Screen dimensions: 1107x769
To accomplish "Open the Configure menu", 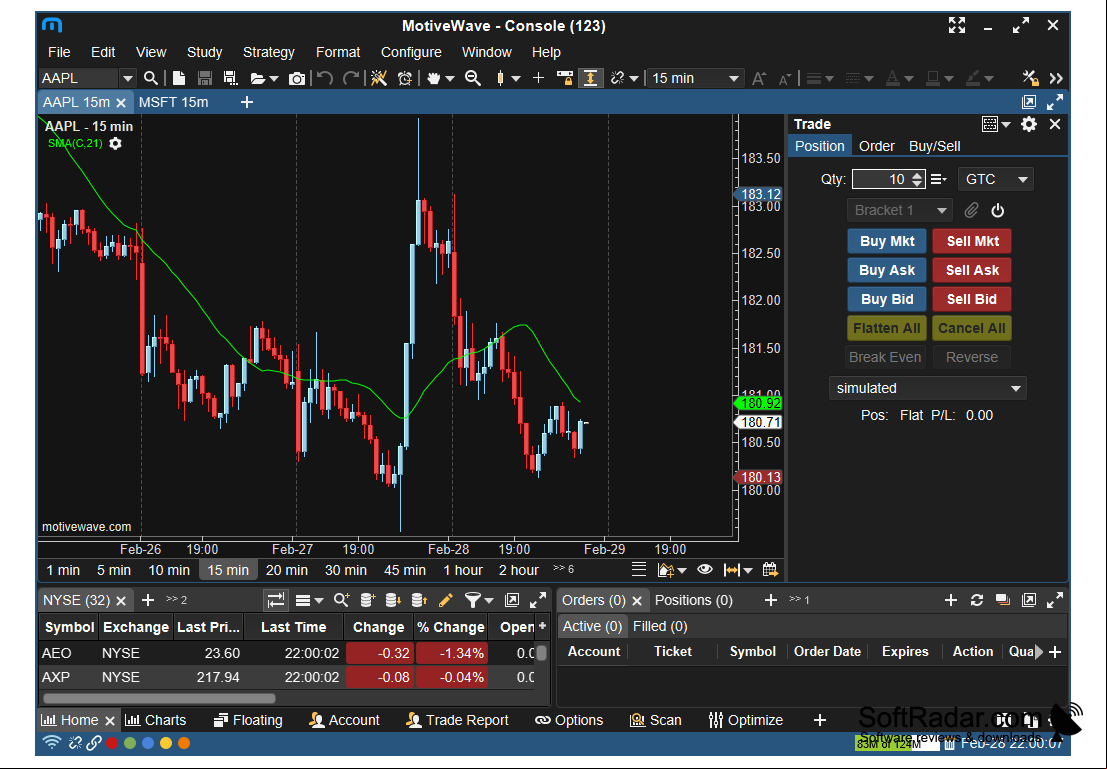I will pyautogui.click(x=411, y=52).
